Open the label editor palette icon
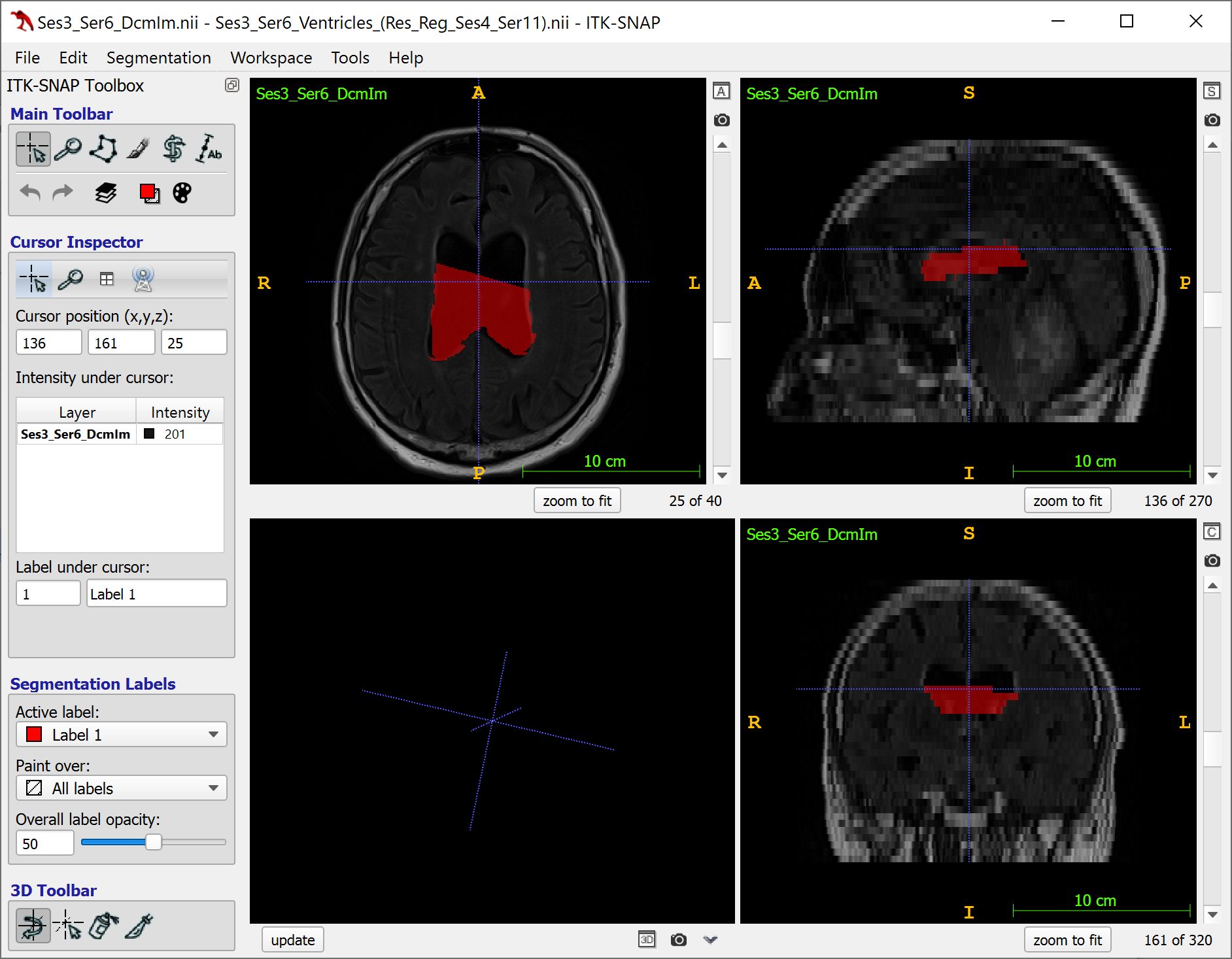Viewport: 1232px width, 959px height. point(181,193)
